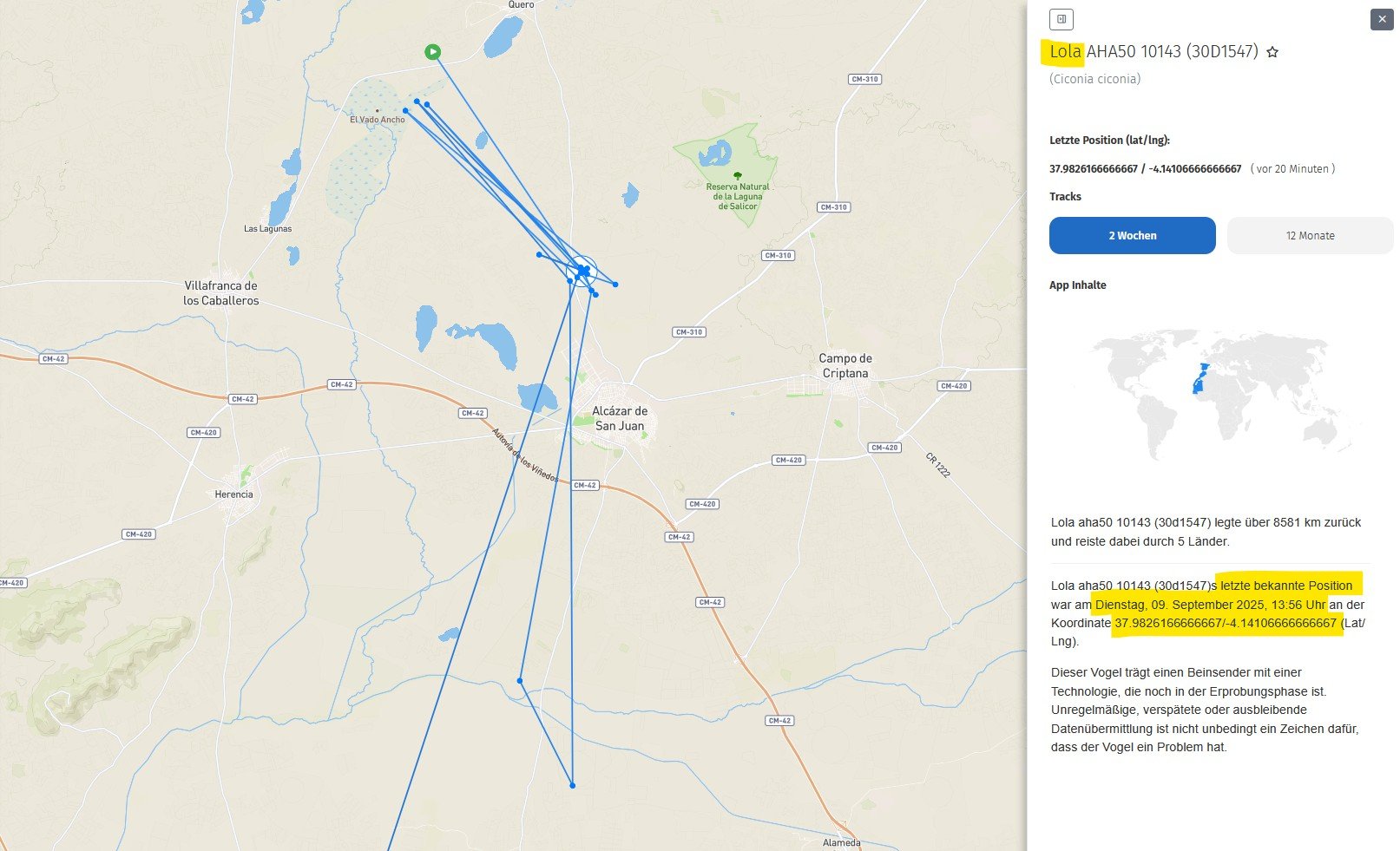Click the Villafranca de los Caballeros label
Viewport: 1400px width, 851px height.
click(x=220, y=293)
